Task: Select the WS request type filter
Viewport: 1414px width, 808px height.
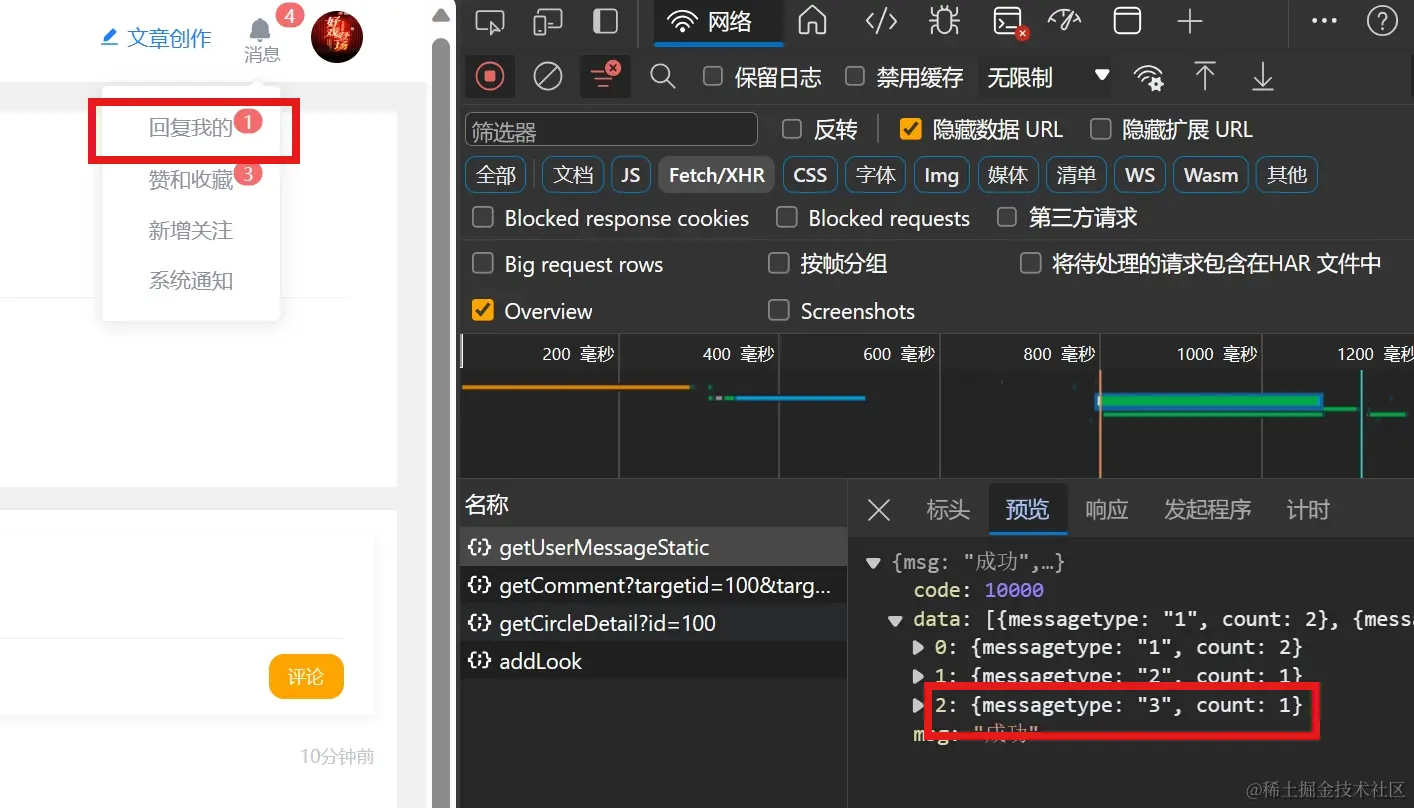Action: pyautogui.click(x=1140, y=175)
